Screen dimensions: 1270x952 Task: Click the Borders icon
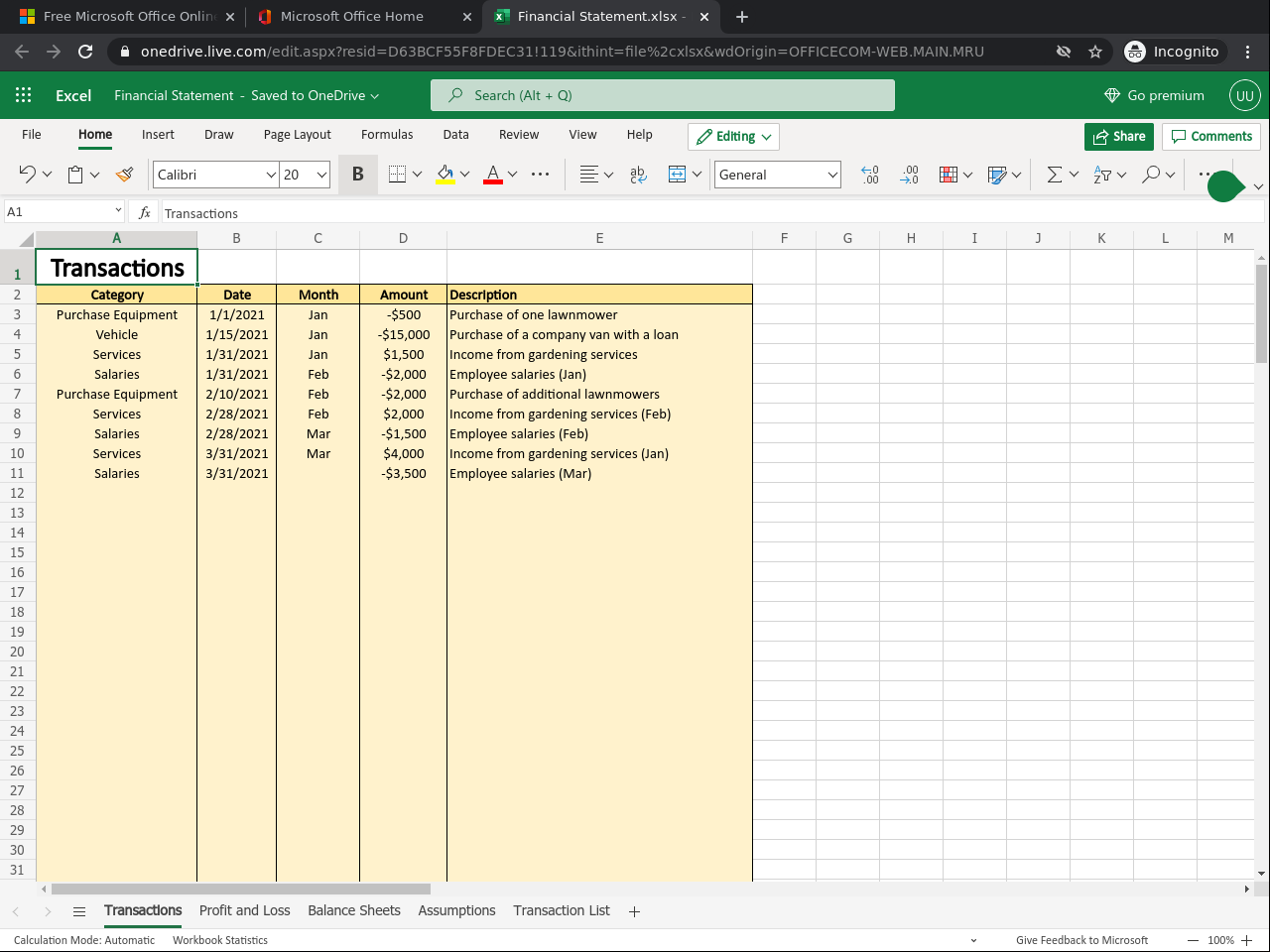[x=397, y=175]
